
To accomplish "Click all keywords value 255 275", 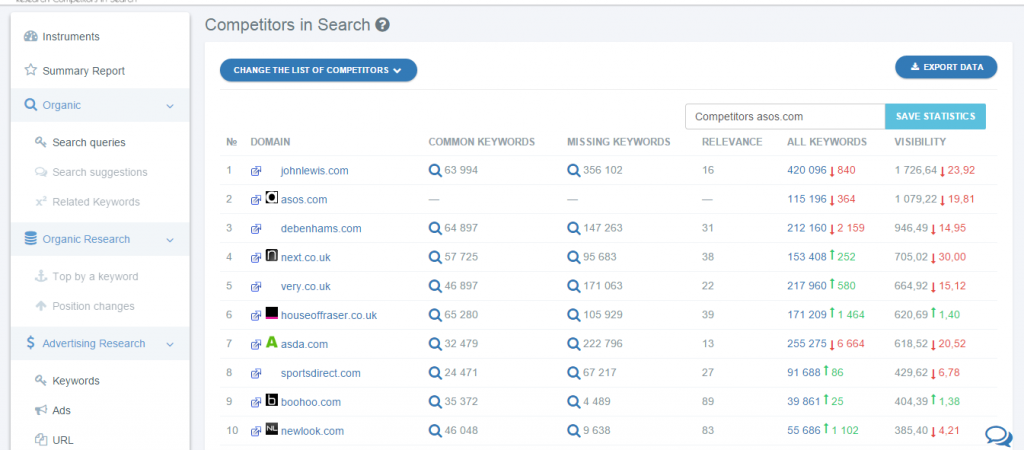I will point(807,344).
